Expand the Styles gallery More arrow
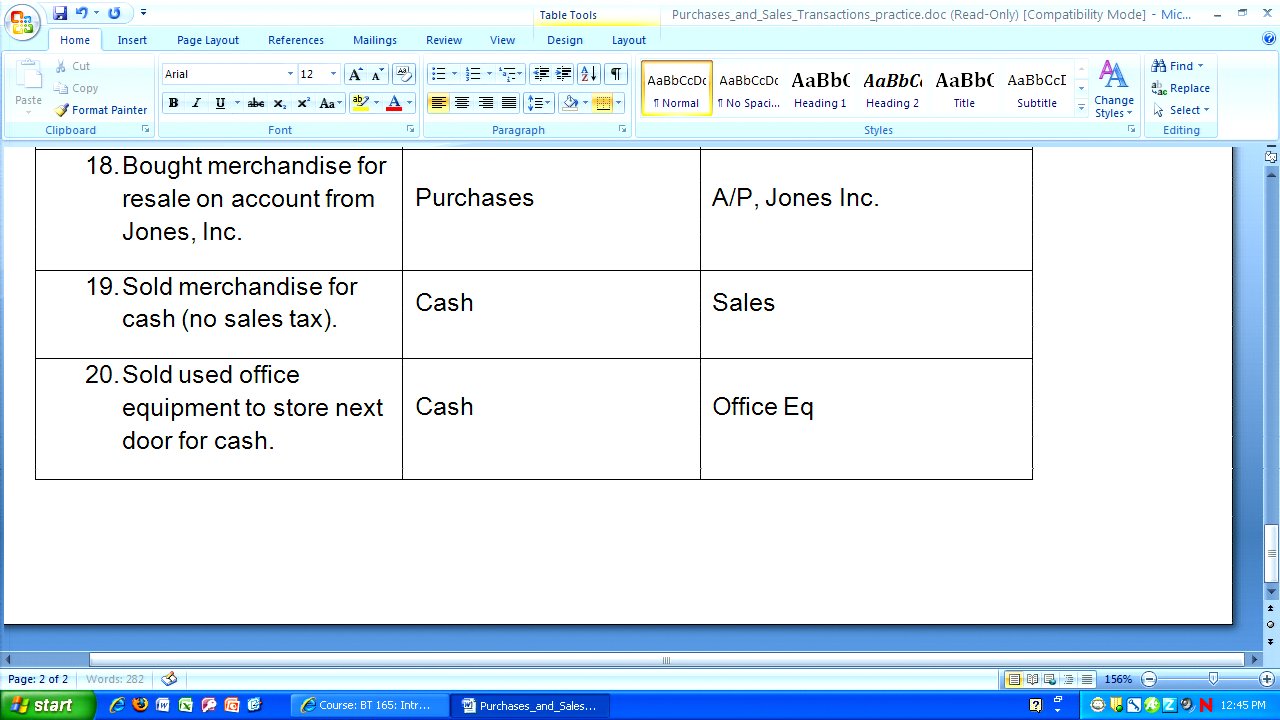 1081,106
